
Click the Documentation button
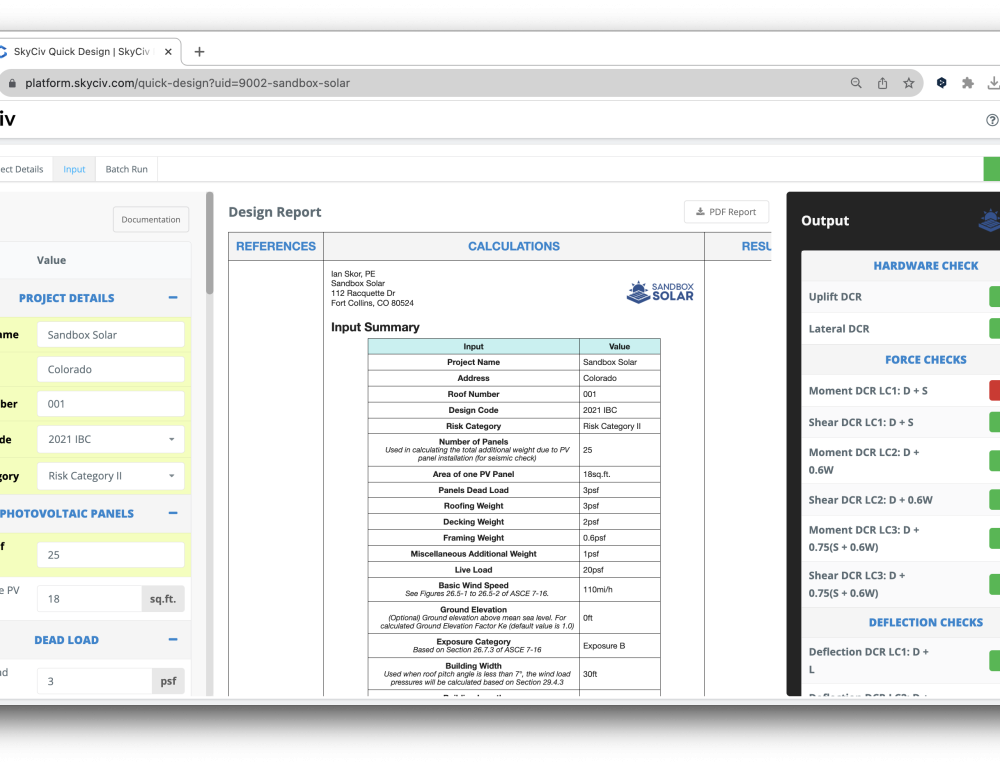[151, 220]
